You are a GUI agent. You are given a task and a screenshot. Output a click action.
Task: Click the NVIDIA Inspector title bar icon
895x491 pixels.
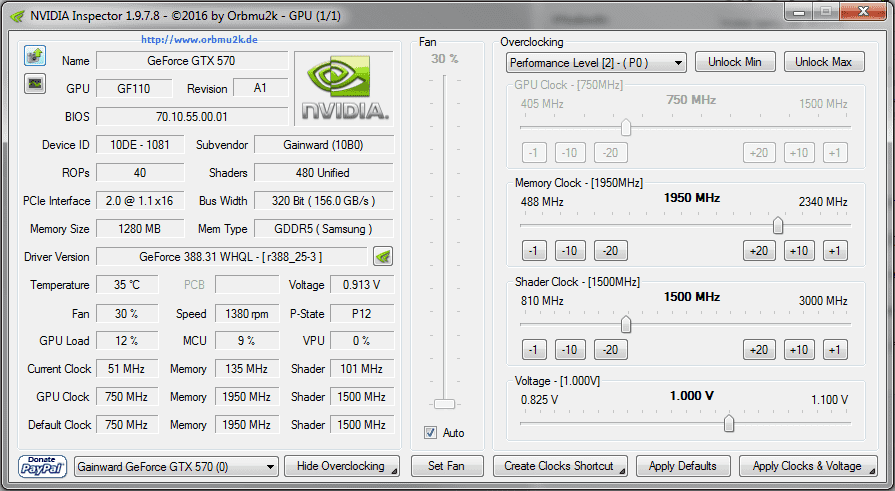[18, 16]
